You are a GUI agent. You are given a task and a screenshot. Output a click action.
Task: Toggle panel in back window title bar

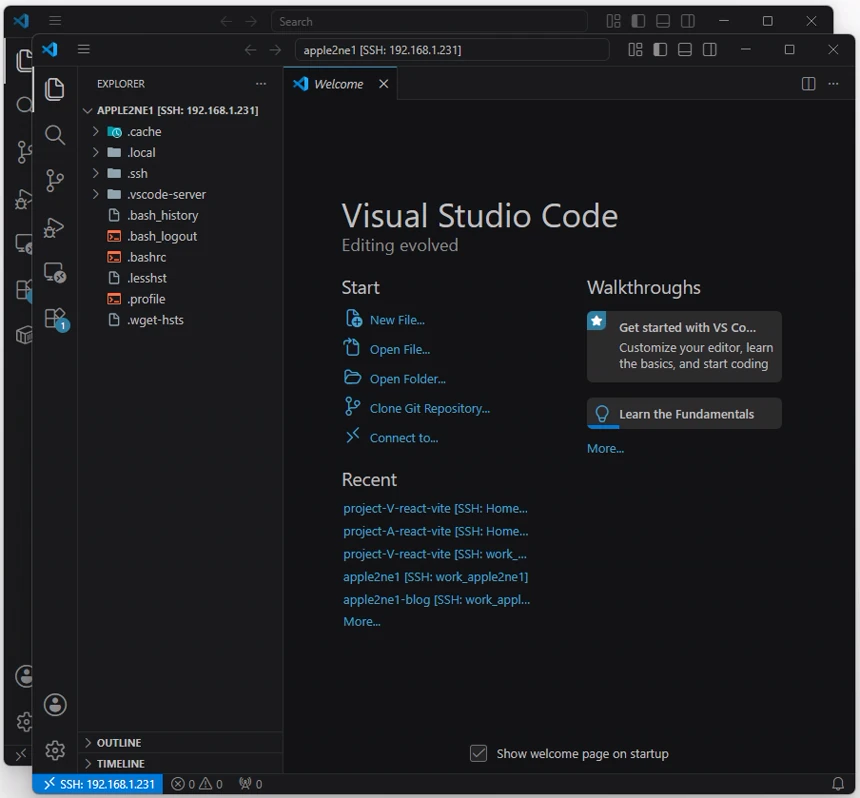(663, 21)
